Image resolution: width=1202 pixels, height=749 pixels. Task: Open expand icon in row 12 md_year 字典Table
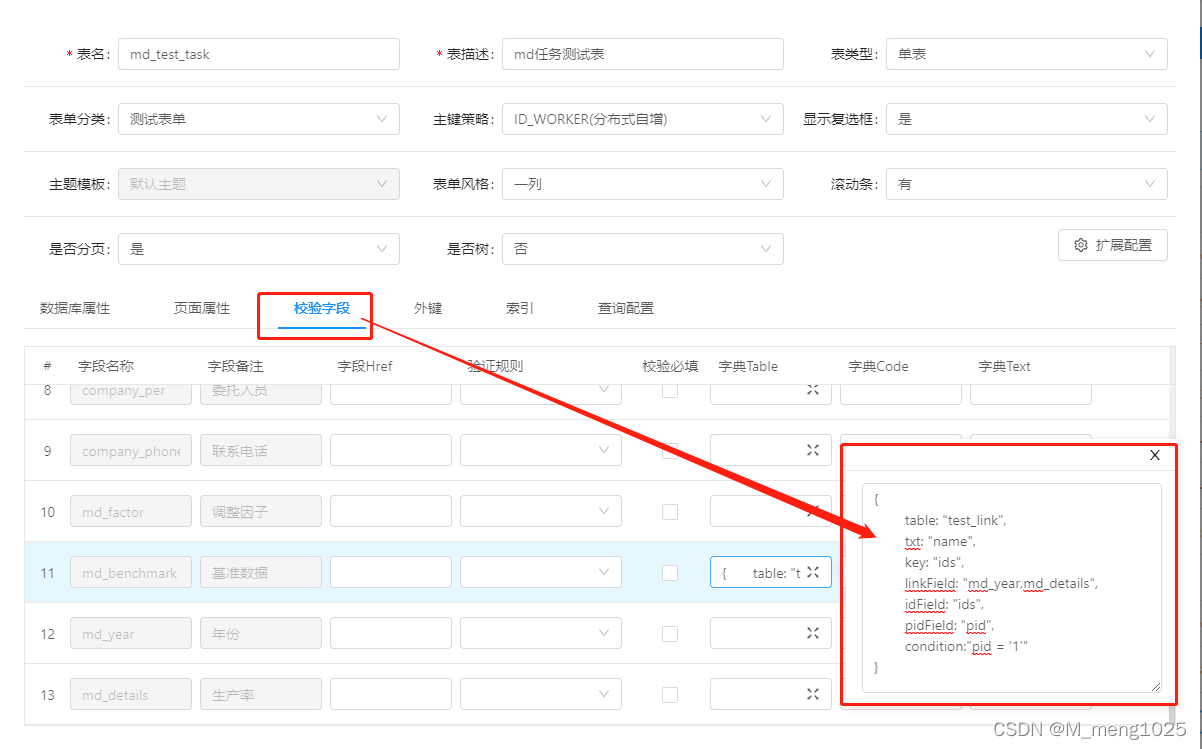point(813,633)
